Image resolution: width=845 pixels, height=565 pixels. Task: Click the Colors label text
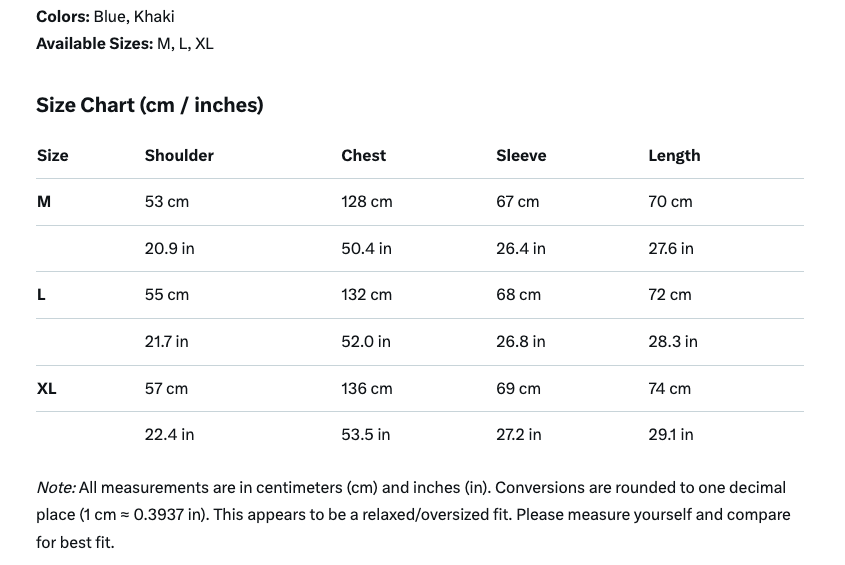click(62, 17)
